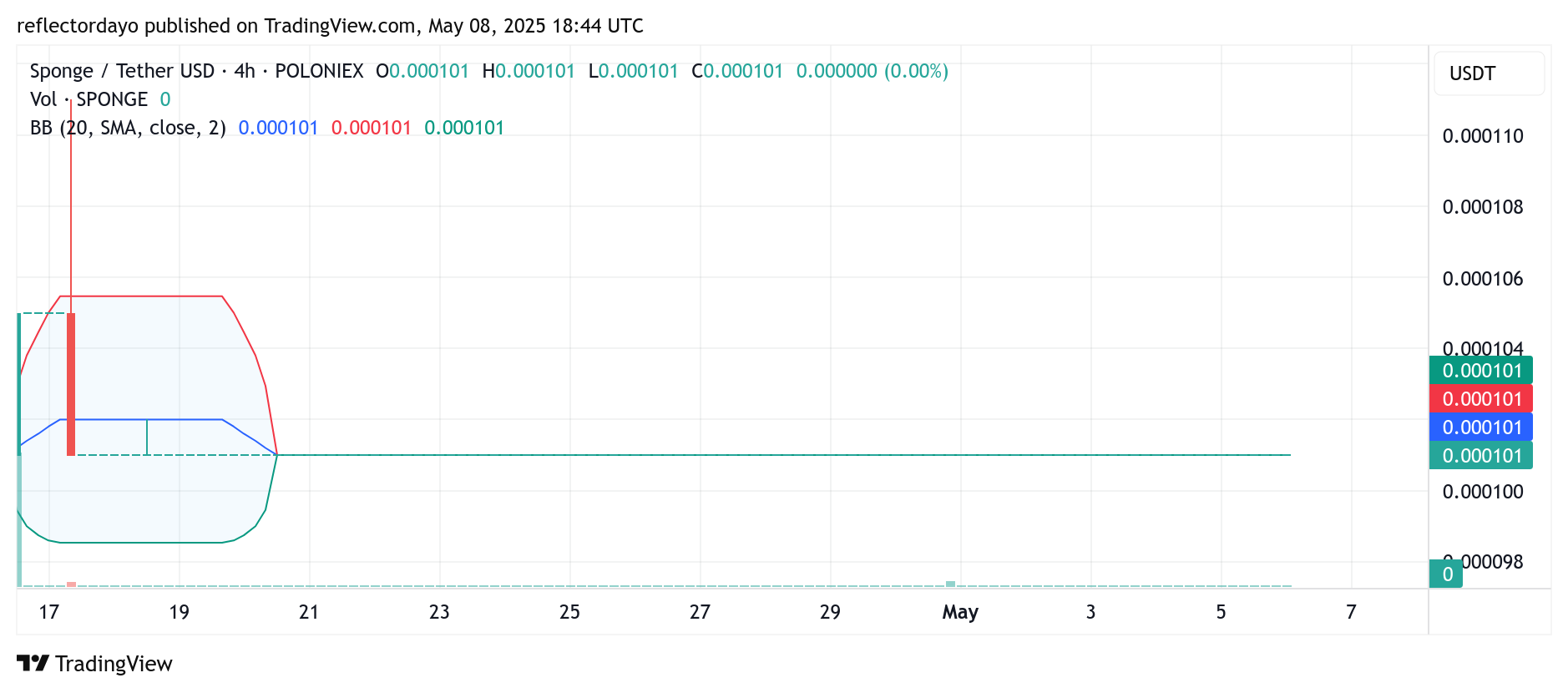Viewport: 1568px width, 693px height.
Task: Click the blue 0.000101 price tag on the scale
Action: coord(1481,427)
